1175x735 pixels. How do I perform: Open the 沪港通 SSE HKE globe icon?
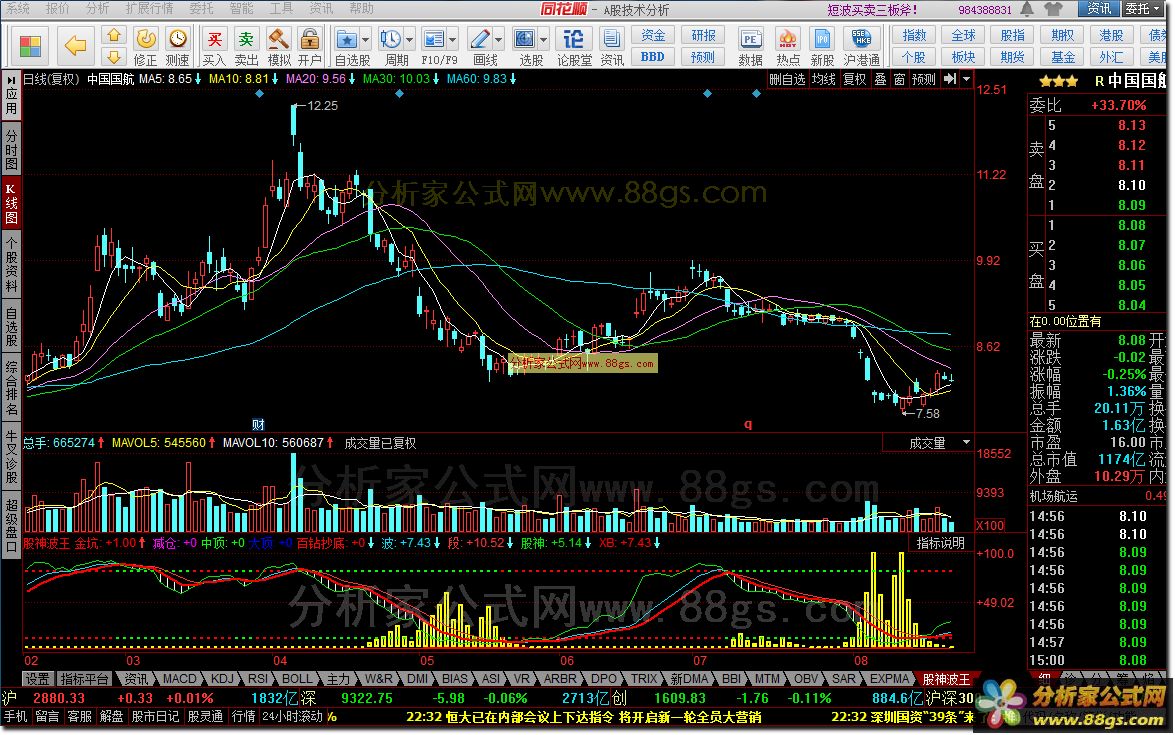pyautogui.click(x=861, y=46)
